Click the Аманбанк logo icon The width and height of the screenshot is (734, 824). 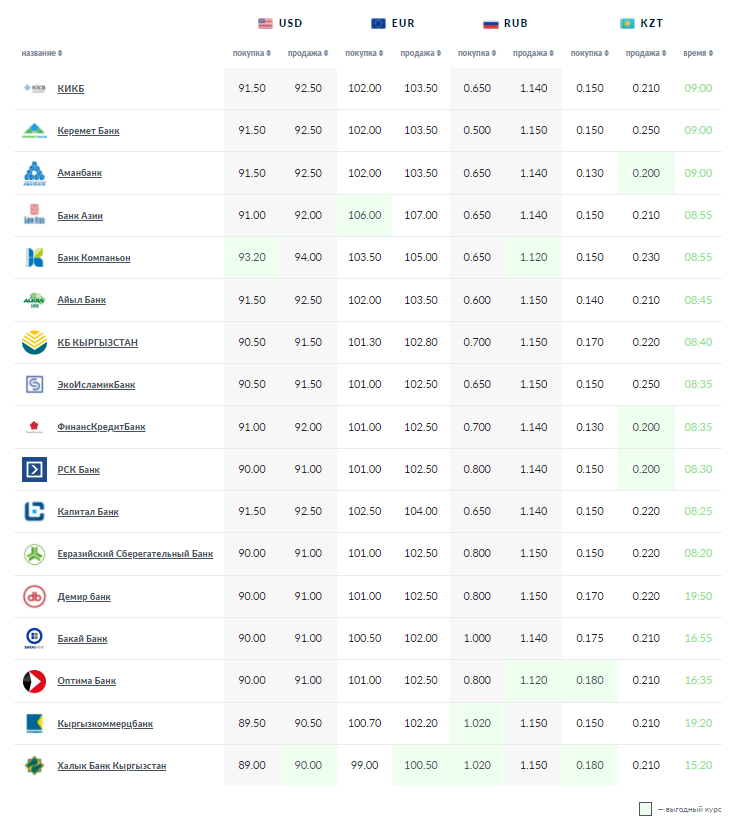click(34, 173)
